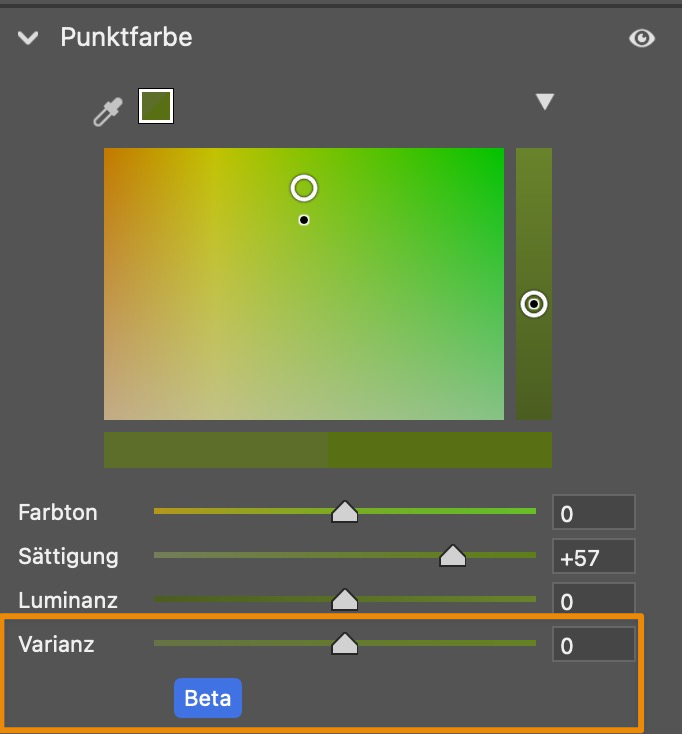Viewport: 682px width, 734px height.
Task: Click the Luminanz slider thumb
Action: pyautogui.click(x=345, y=600)
